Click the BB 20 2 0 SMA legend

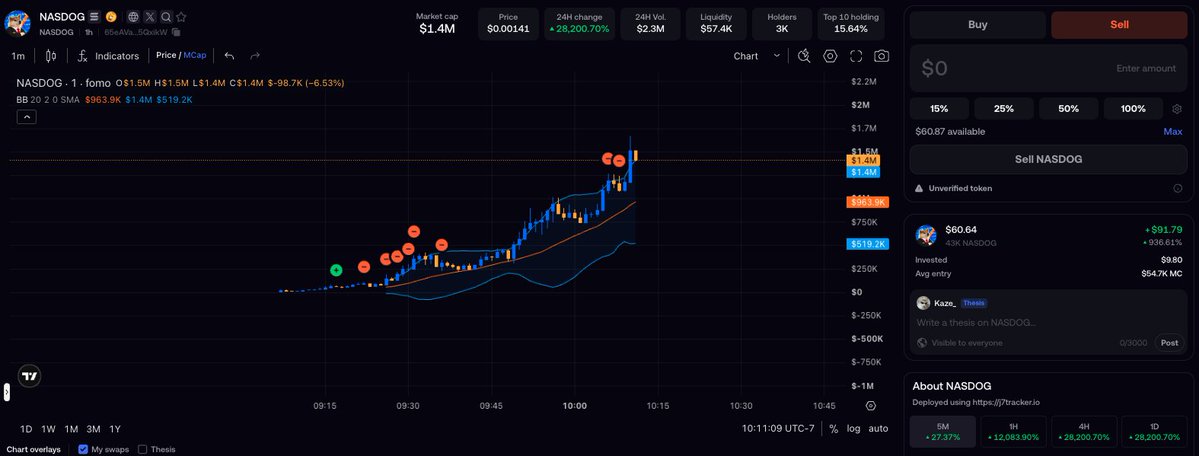(47, 99)
